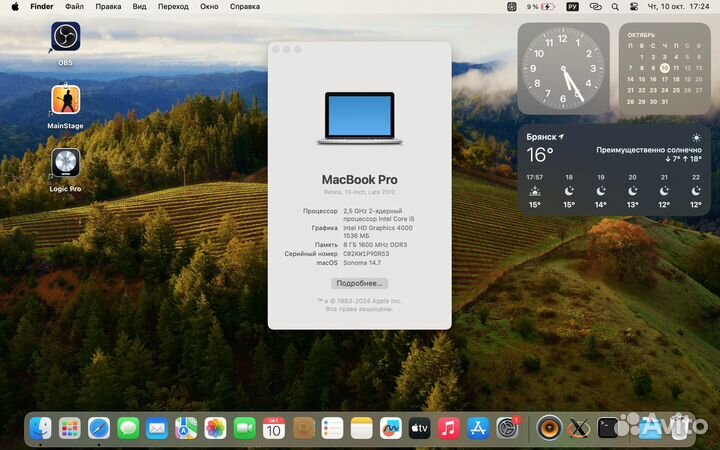The image size is (720, 450).
Task: Click the 16° current temperature
Action: (540, 155)
